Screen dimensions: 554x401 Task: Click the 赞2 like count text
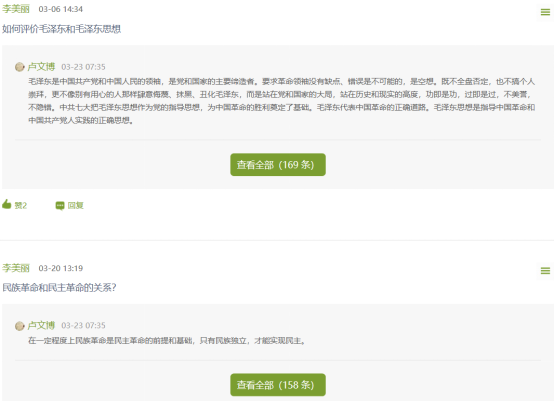point(20,205)
